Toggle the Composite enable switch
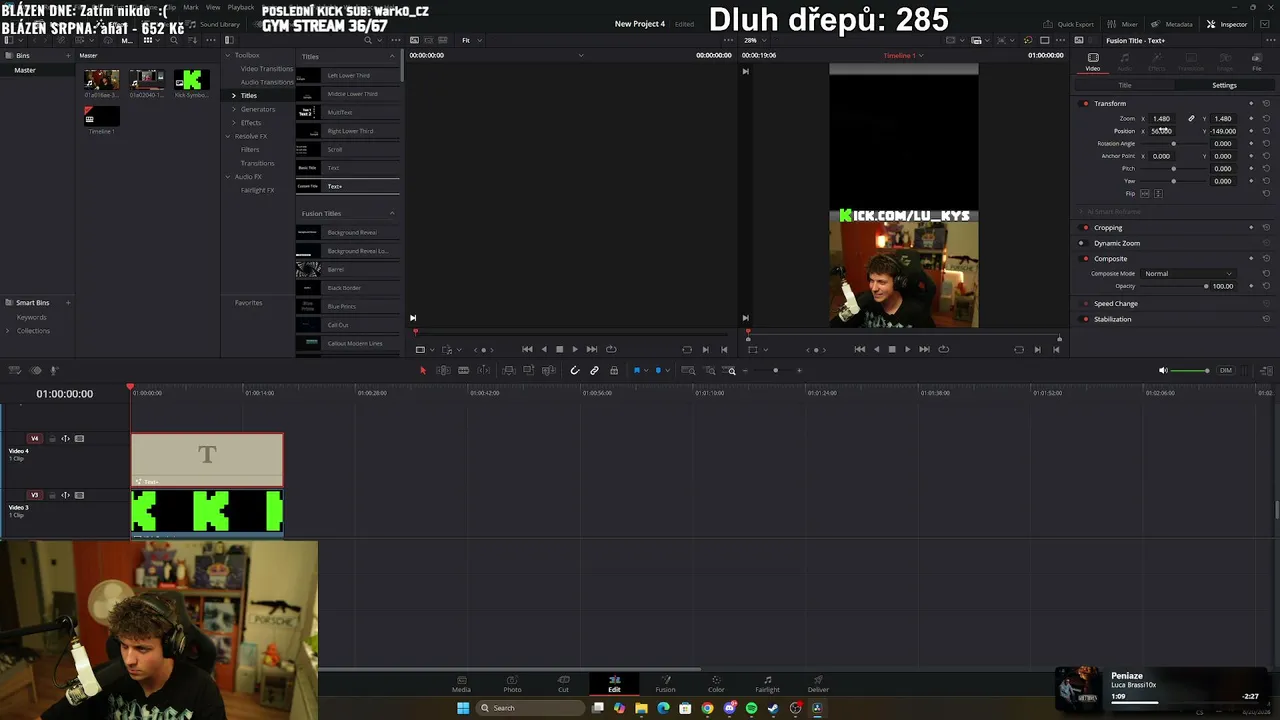1280x720 pixels. (x=1085, y=258)
